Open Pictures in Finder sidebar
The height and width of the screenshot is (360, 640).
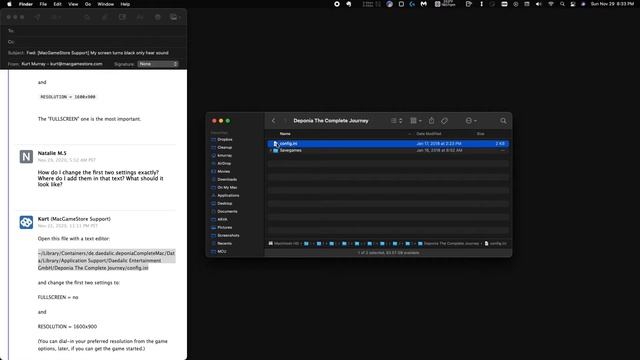click(x=224, y=227)
